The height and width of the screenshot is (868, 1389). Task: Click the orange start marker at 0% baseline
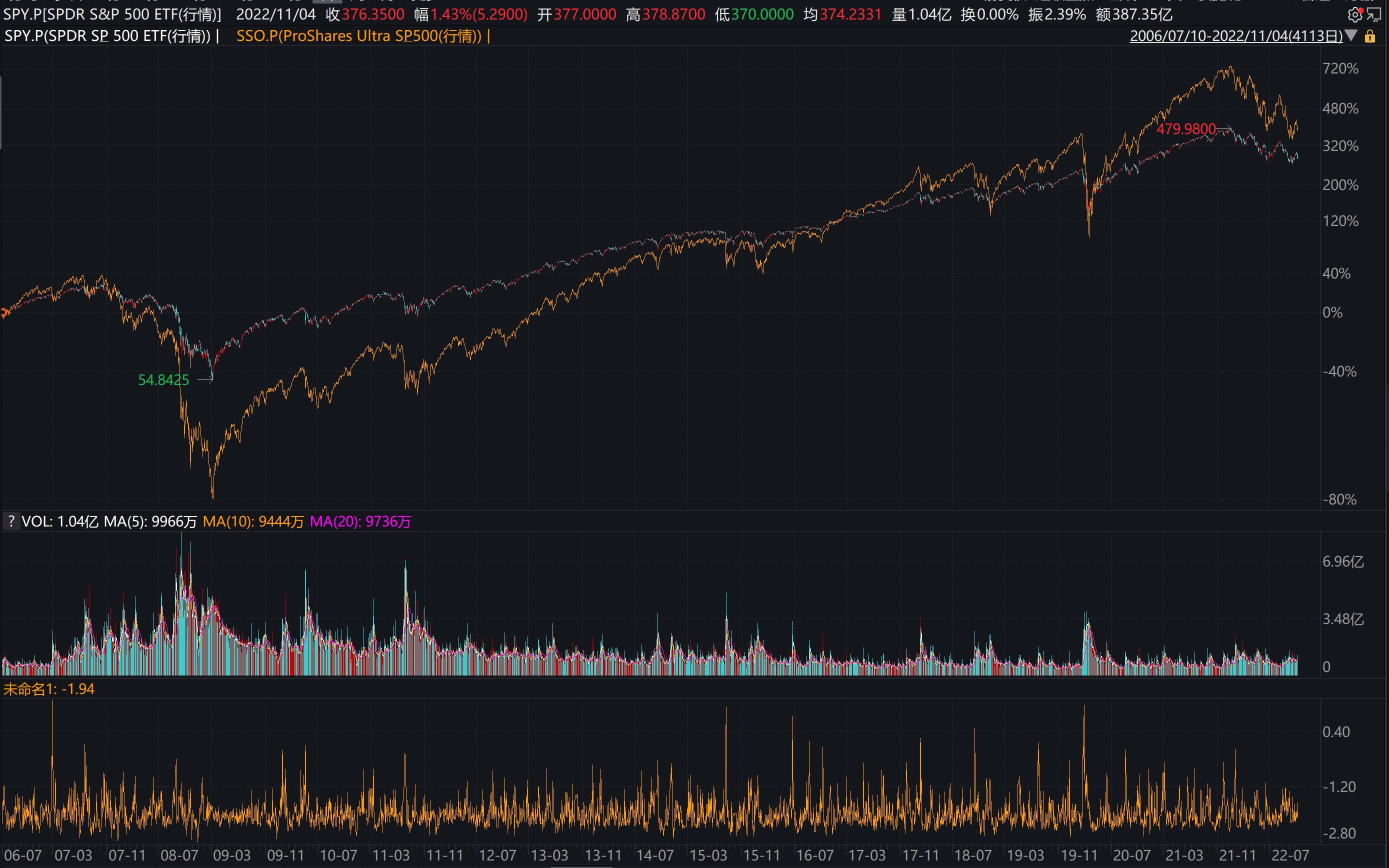coord(4,313)
